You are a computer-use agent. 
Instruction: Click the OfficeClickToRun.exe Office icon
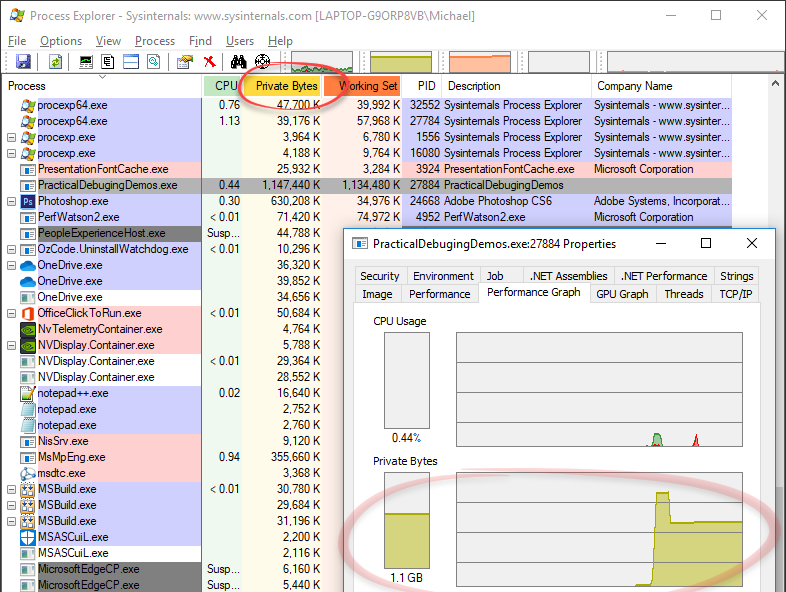(28, 314)
